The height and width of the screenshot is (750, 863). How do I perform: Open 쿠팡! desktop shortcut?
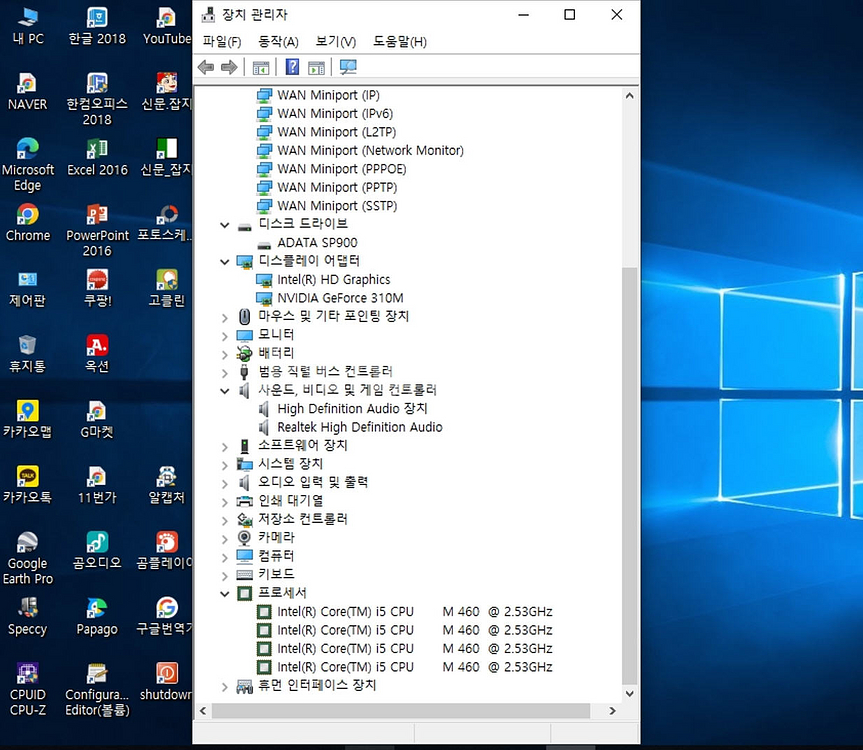point(97,288)
